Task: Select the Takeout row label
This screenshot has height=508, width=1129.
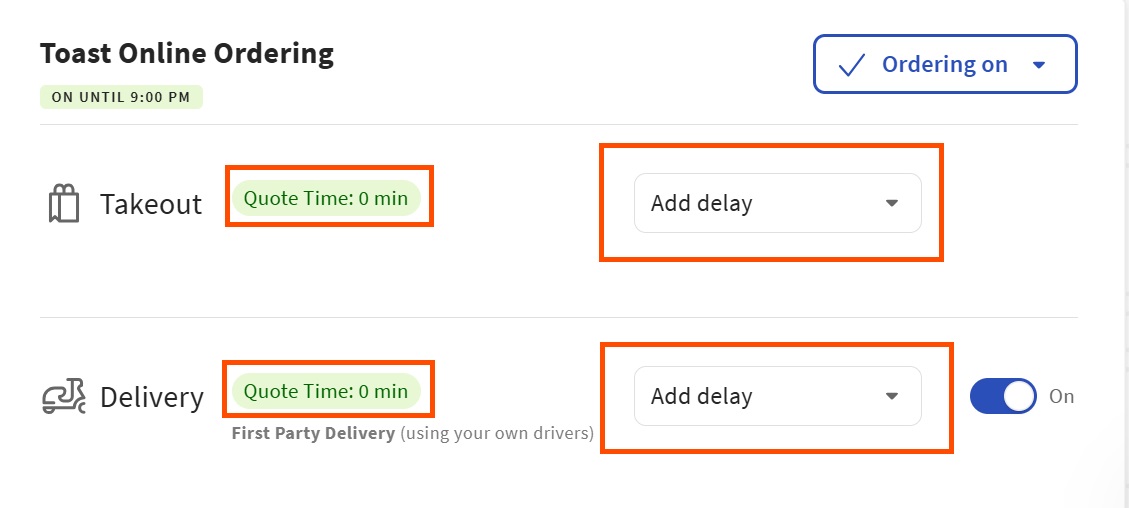Action: point(151,204)
